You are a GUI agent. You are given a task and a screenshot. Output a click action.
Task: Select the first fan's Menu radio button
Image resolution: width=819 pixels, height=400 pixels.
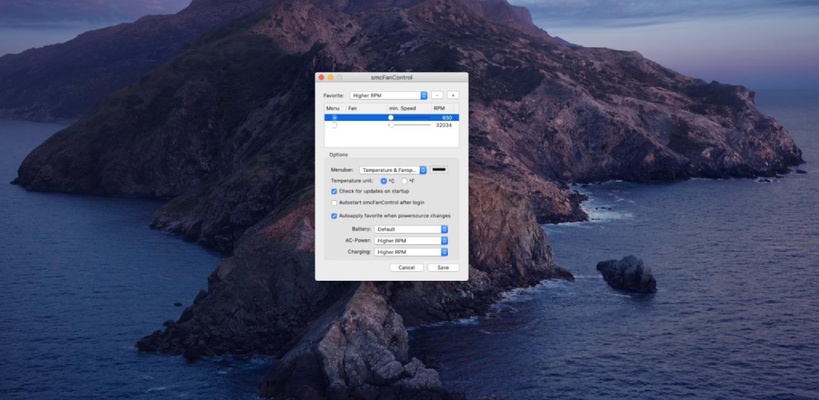(x=334, y=117)
